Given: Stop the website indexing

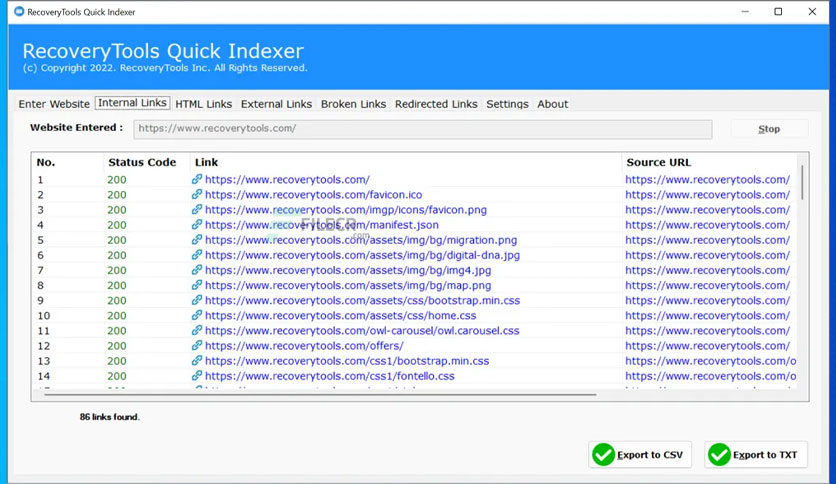Looking at the screenshot, I should coord(769,129).
